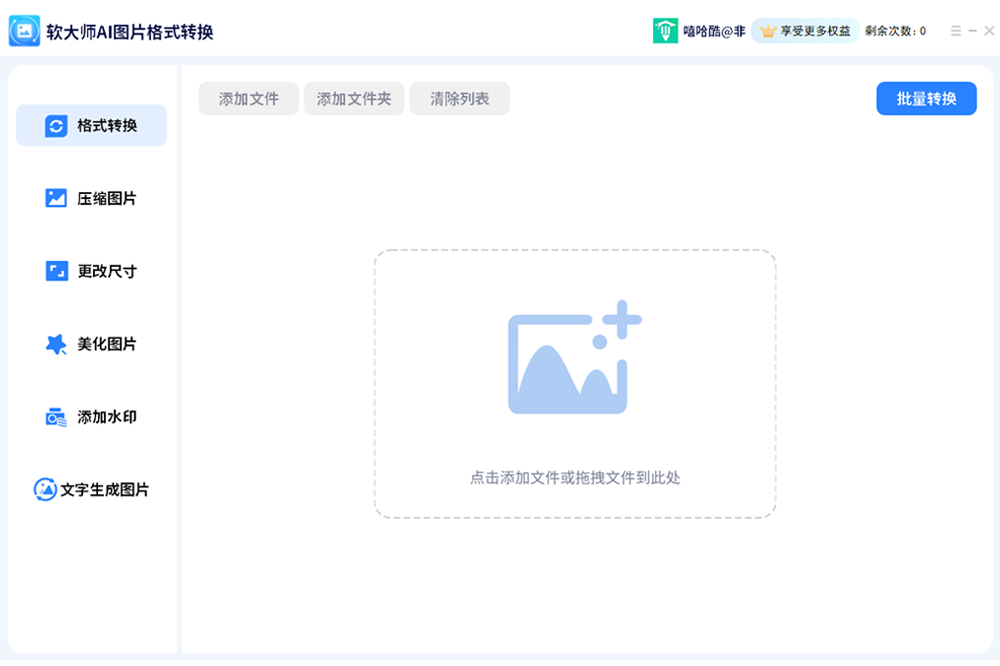This screenshot has width=1000, height=666.
Task: Click the green shield user avatar
Action: tap(665, 31)
